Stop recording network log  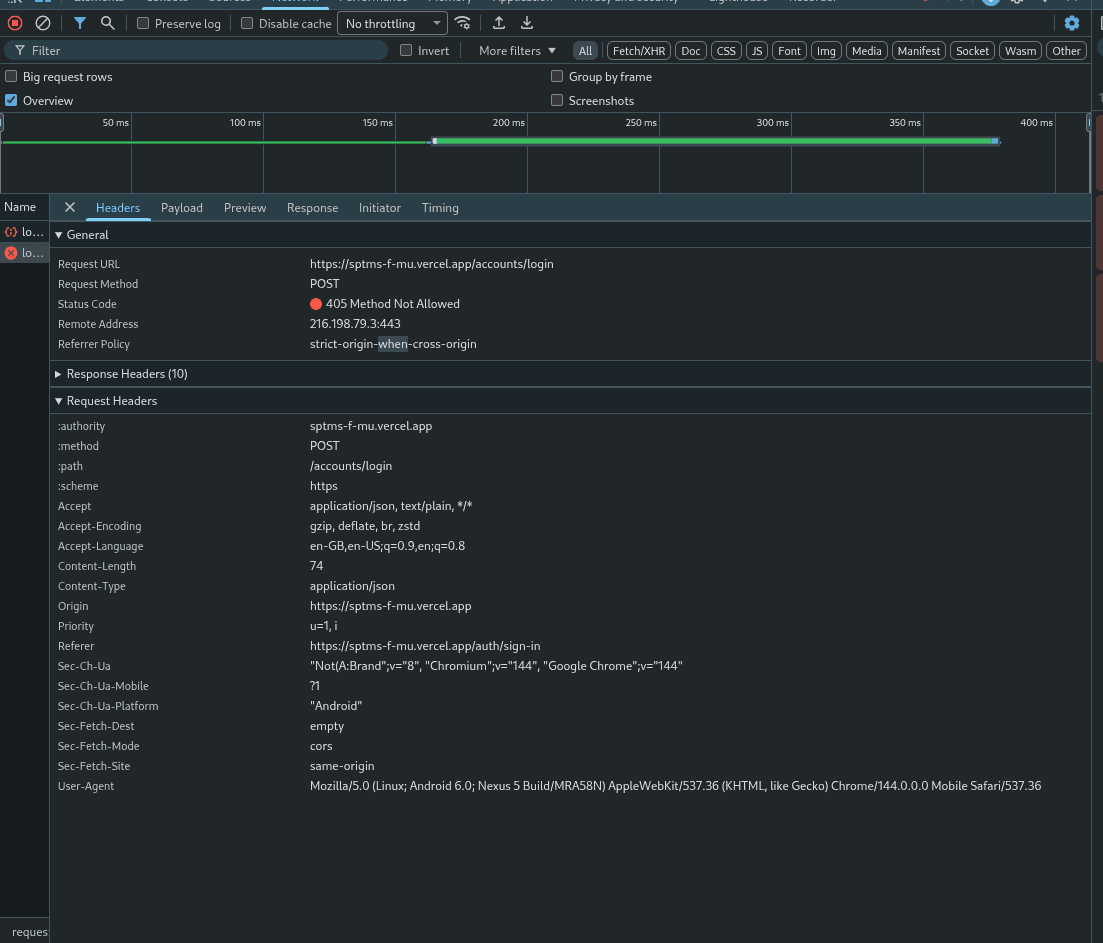point(15,23)
